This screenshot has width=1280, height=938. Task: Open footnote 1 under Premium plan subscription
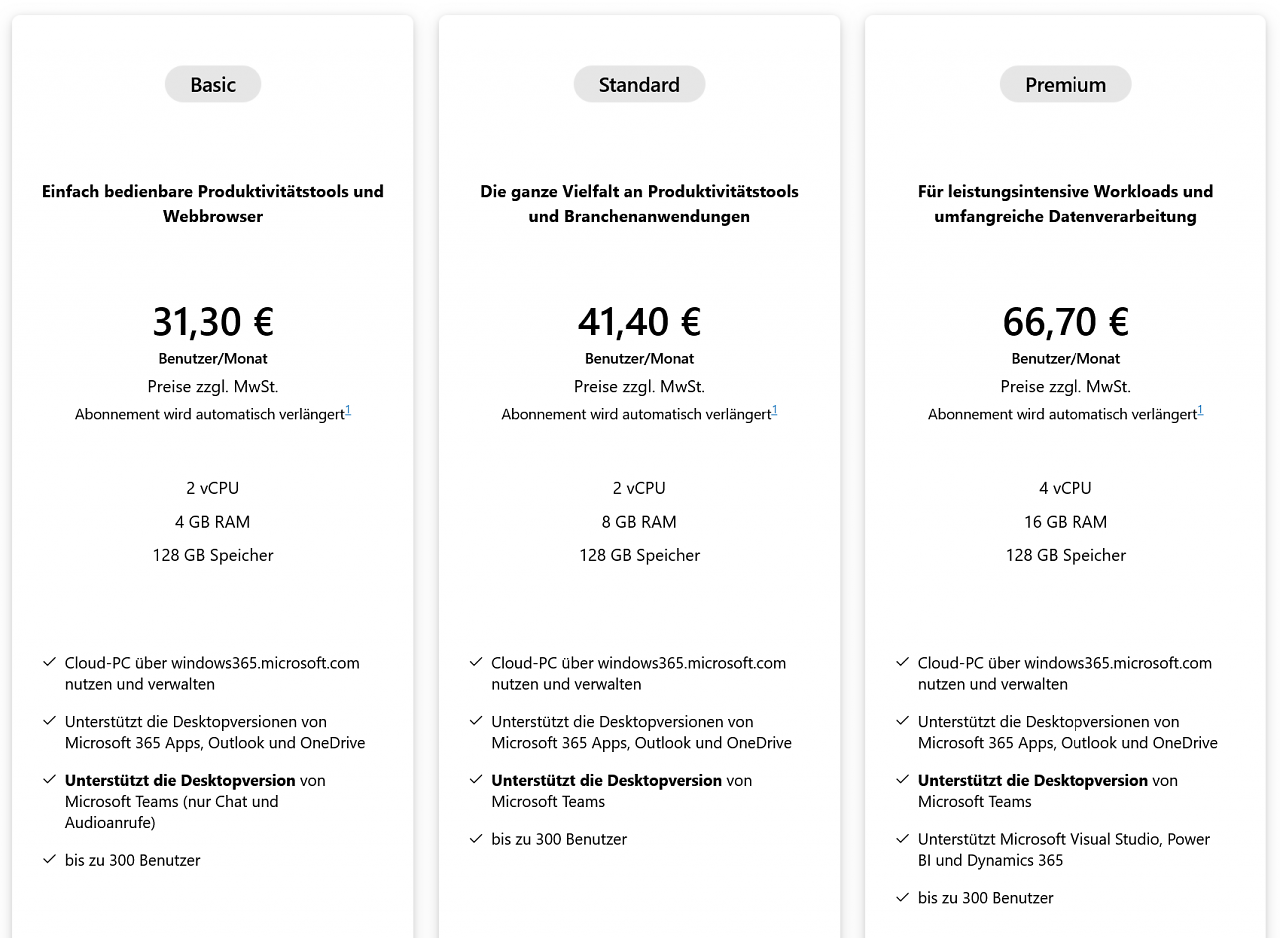tap(1201, 410)
